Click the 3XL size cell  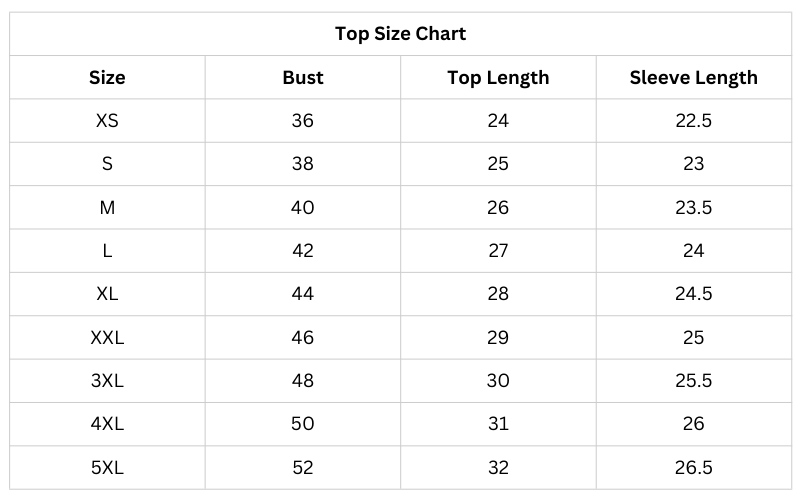pos(107,380)
